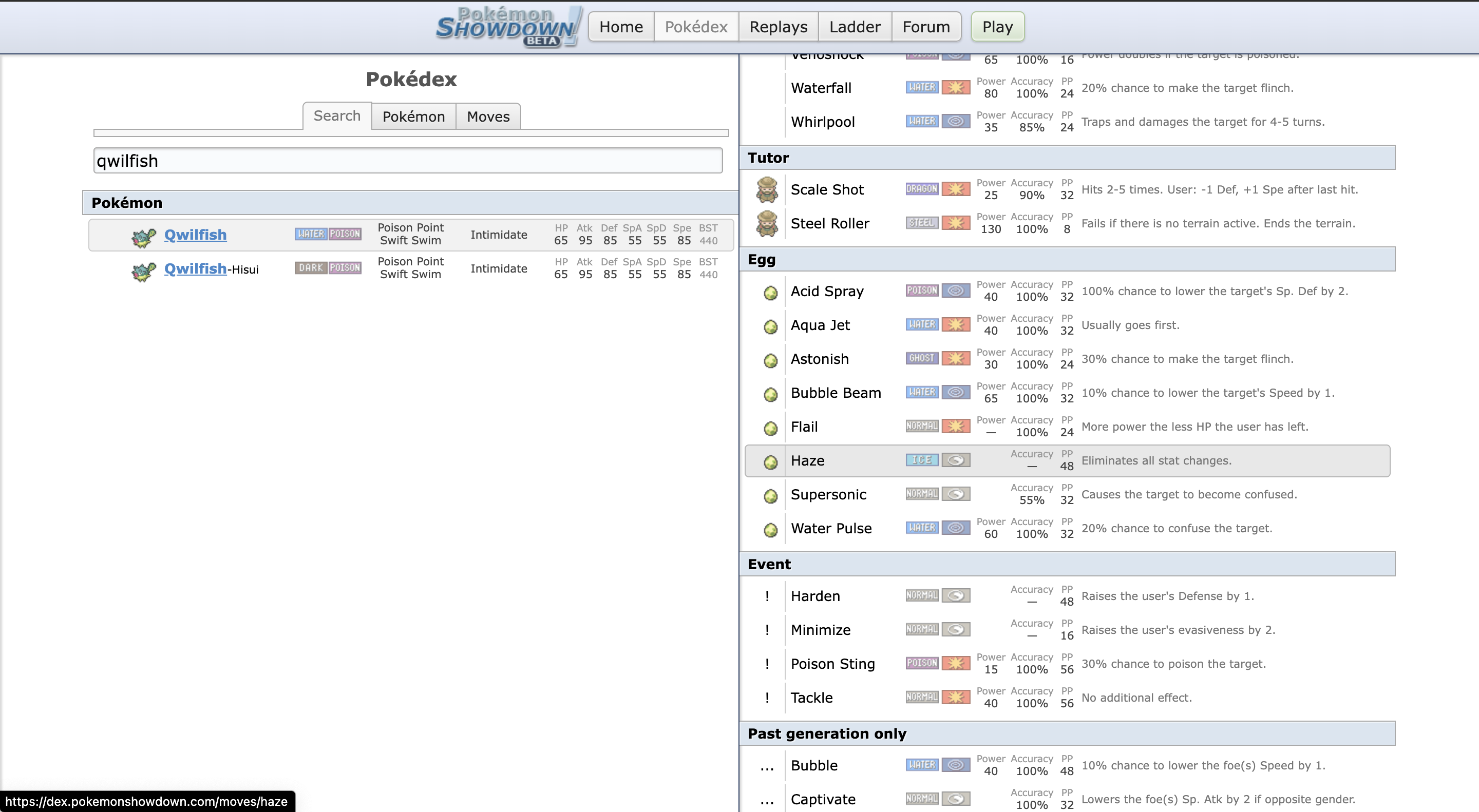Image resolution: width=1479 pixels, height=812 pixels.
Task: Open the Forum navigation item
Action: click(x=926, y=26)
